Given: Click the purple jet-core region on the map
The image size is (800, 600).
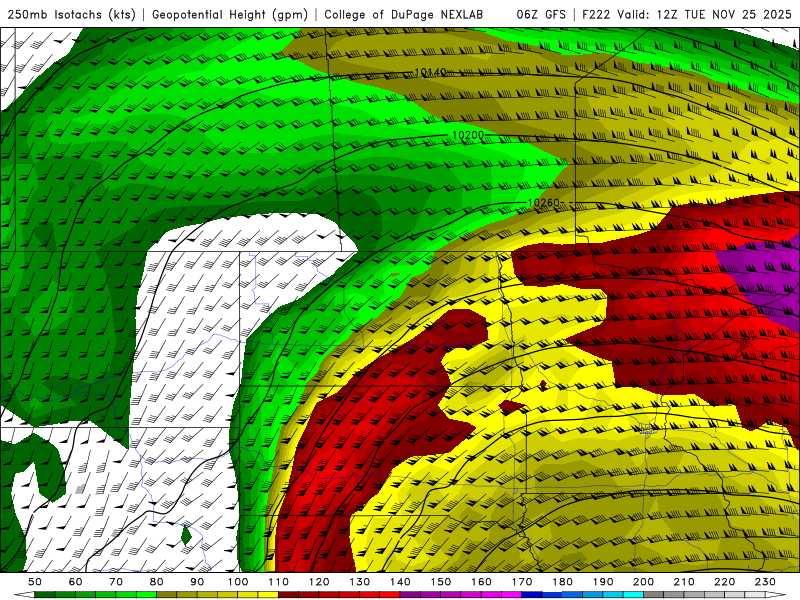Looking at the screenshot, I should click(765, 276).
